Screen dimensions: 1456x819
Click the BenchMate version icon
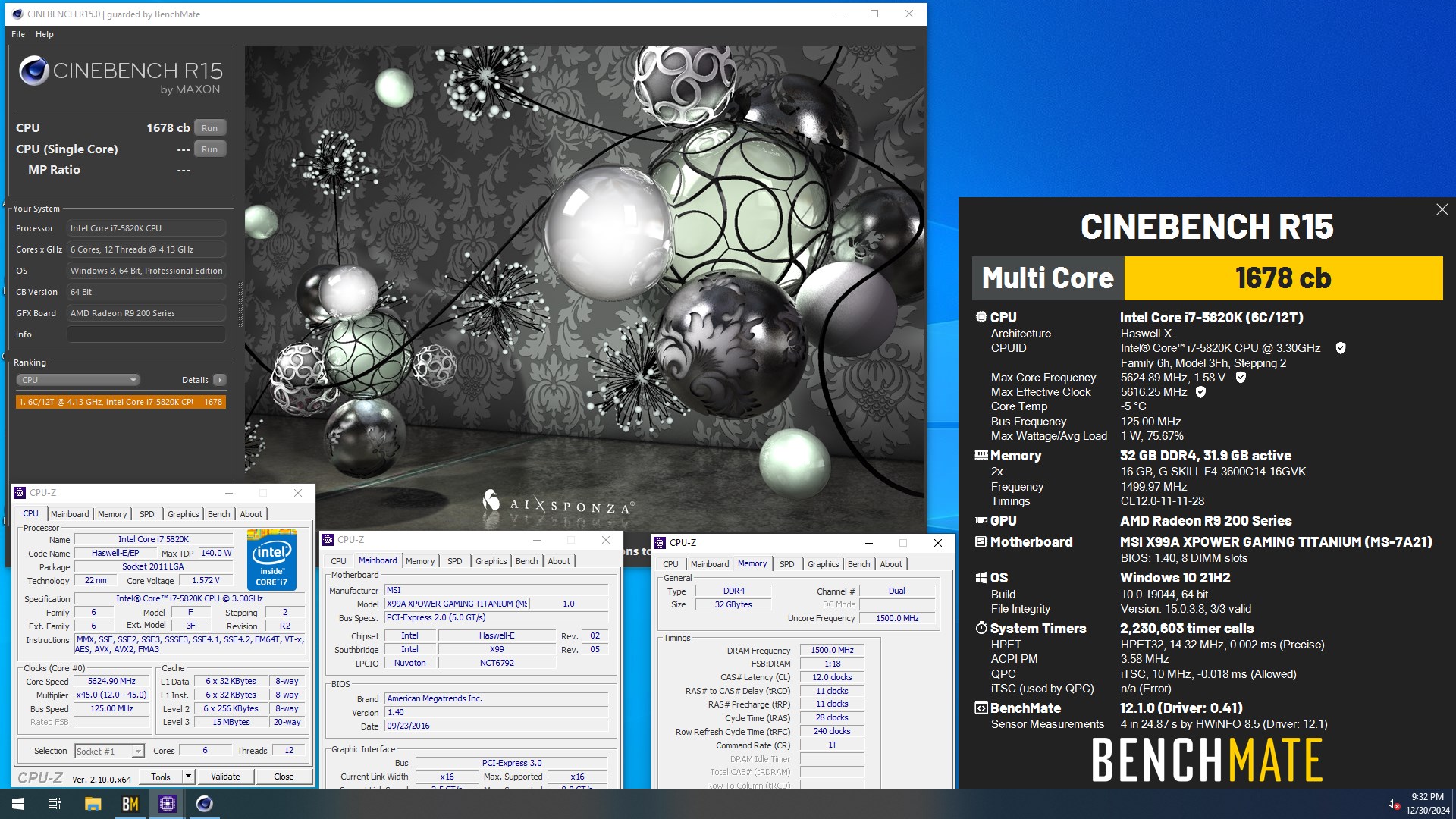(981, 708)
